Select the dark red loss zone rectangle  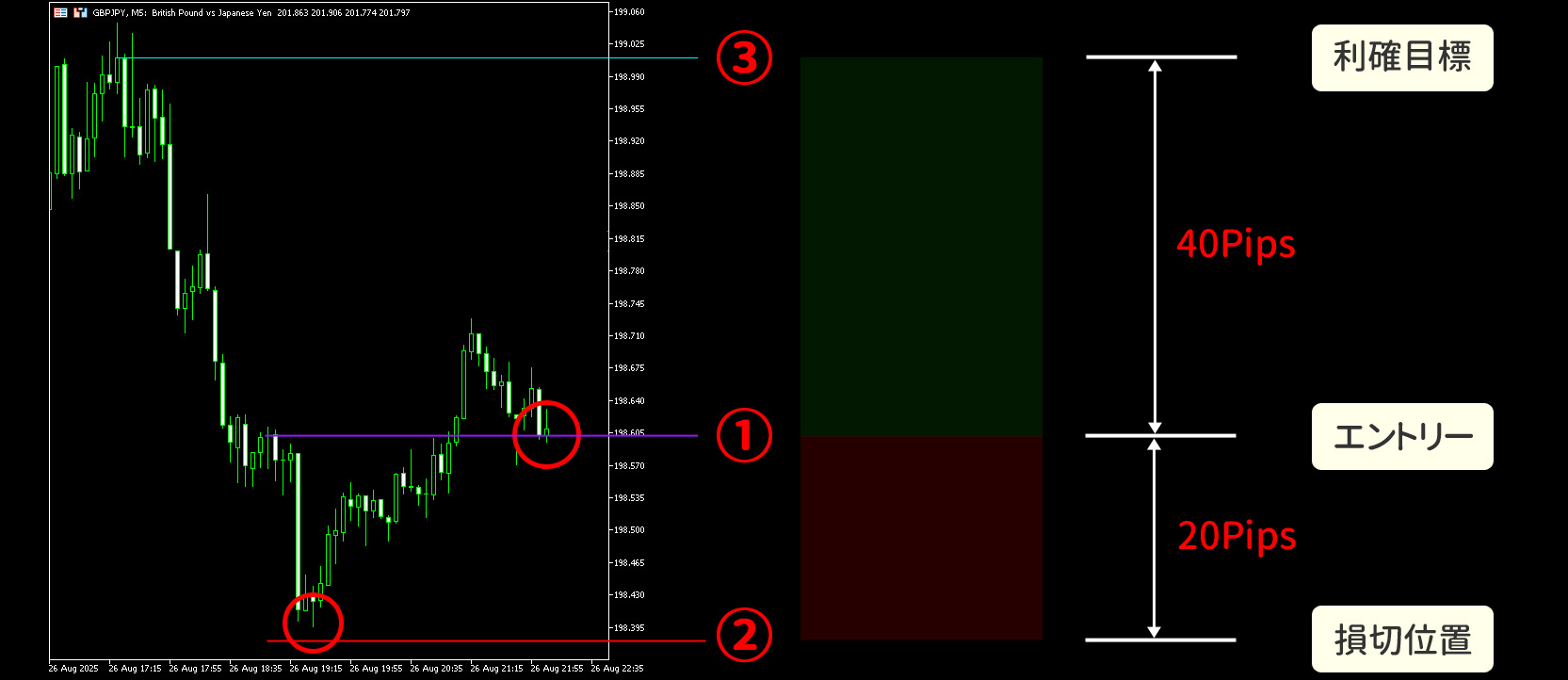[x=921, y=538]
